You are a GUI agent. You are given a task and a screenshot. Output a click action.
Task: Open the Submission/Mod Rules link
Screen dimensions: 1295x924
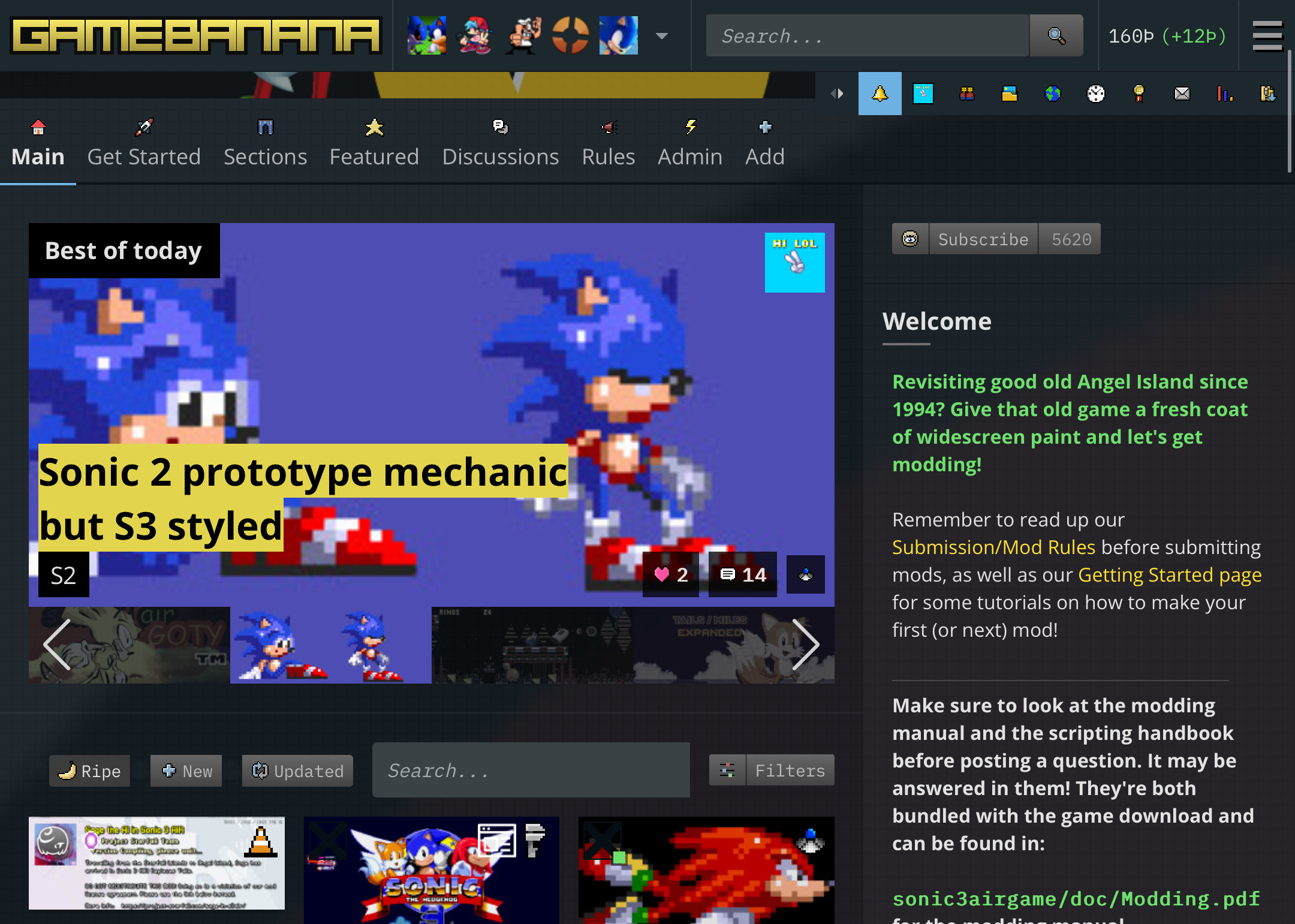[993, 547]
